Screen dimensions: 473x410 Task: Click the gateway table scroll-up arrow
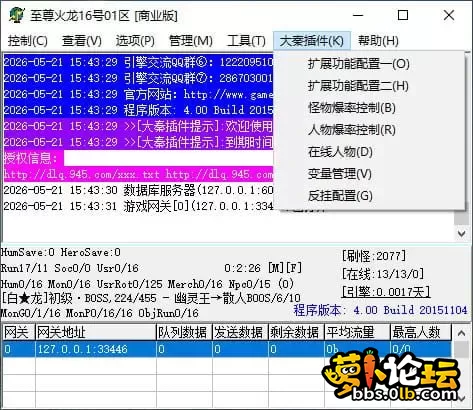(462, 333)
